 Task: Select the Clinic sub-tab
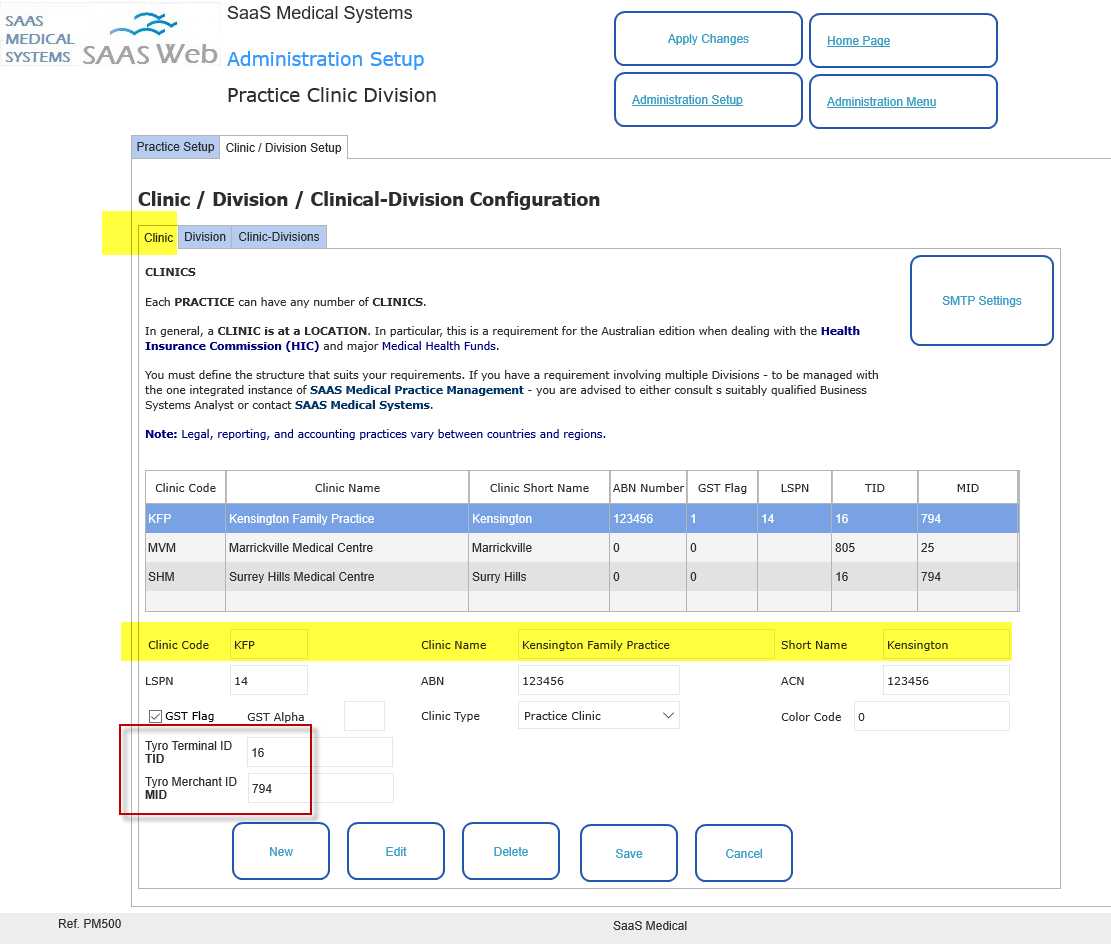pyautogui.click(x=158, y=237)
